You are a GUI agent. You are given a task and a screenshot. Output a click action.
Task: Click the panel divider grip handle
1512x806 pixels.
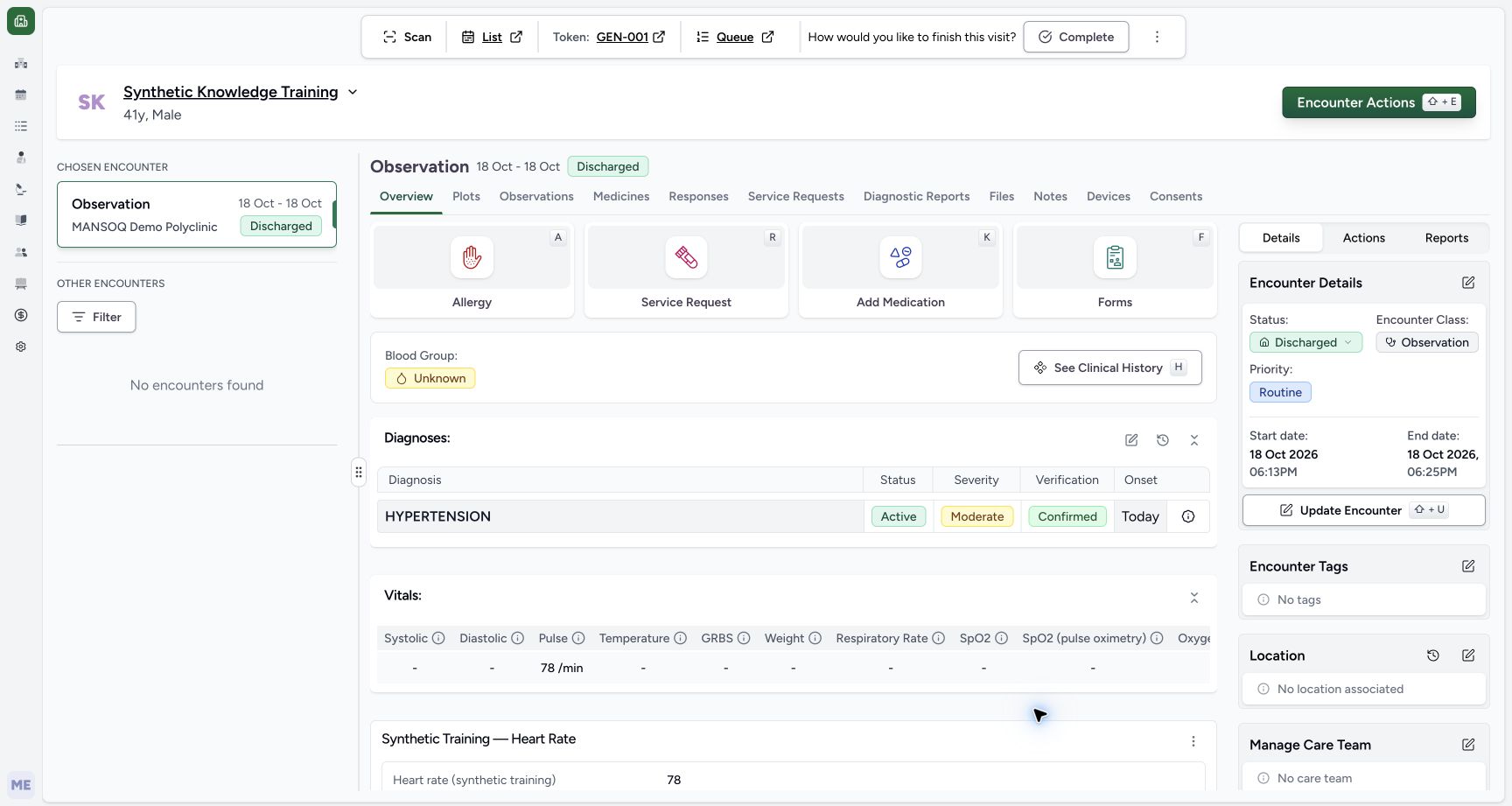point(359,473)
